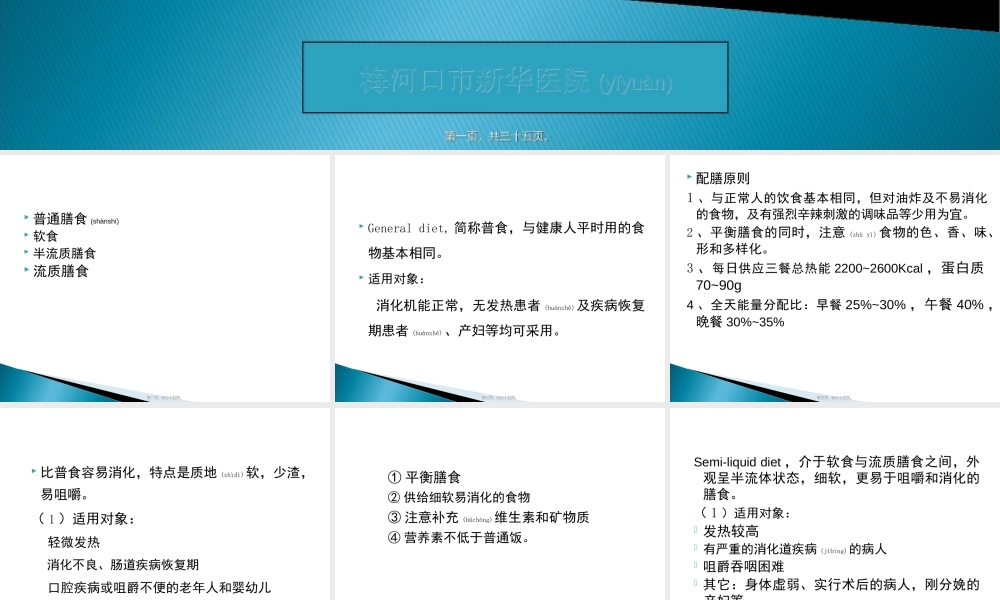
Task: Click the triangle bullet beside 流质膳食
Action: coord(24,271)
